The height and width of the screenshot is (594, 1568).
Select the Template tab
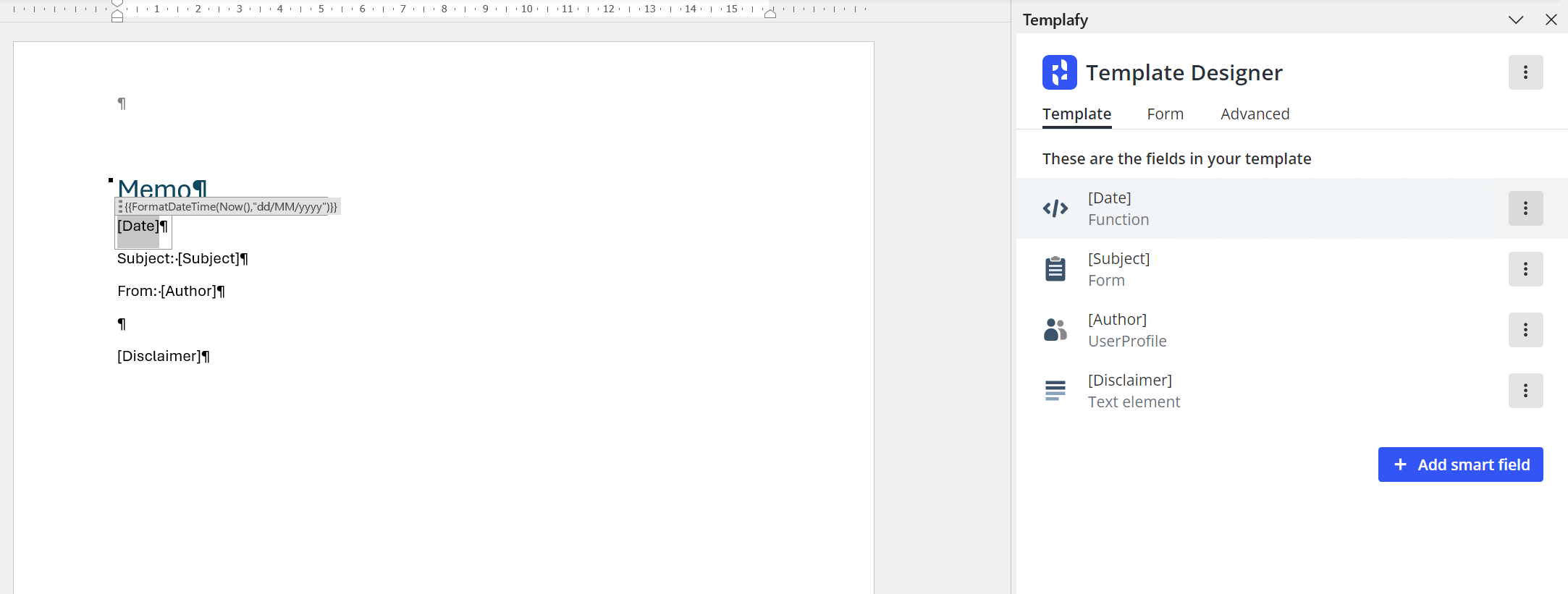point(1076,114)
